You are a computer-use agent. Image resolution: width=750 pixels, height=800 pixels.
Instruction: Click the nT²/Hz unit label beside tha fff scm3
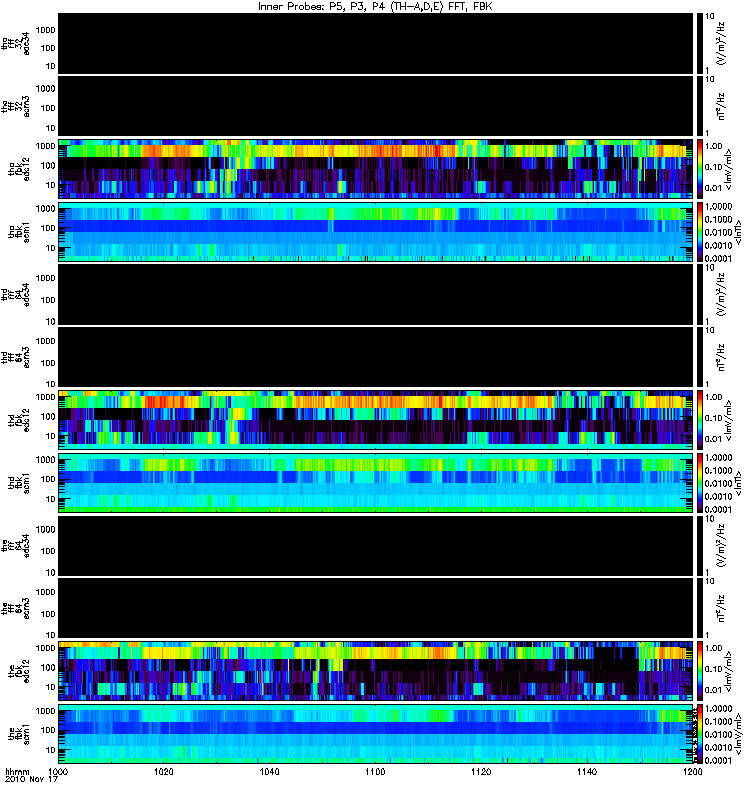pos(721,106)
